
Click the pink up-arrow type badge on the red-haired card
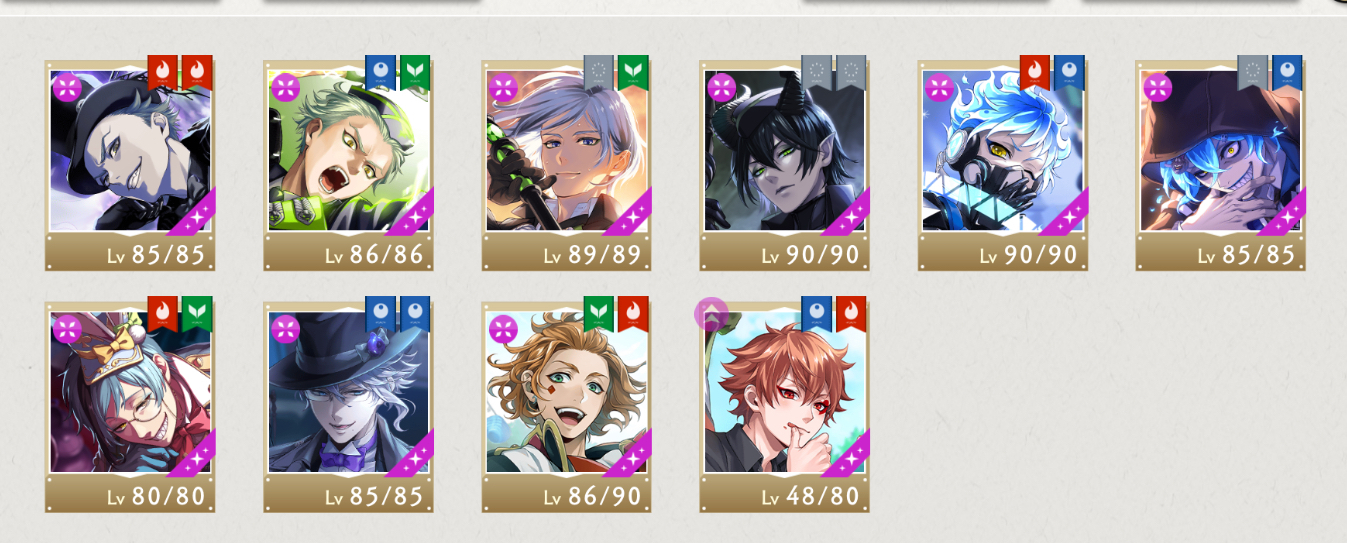point(711,315)
